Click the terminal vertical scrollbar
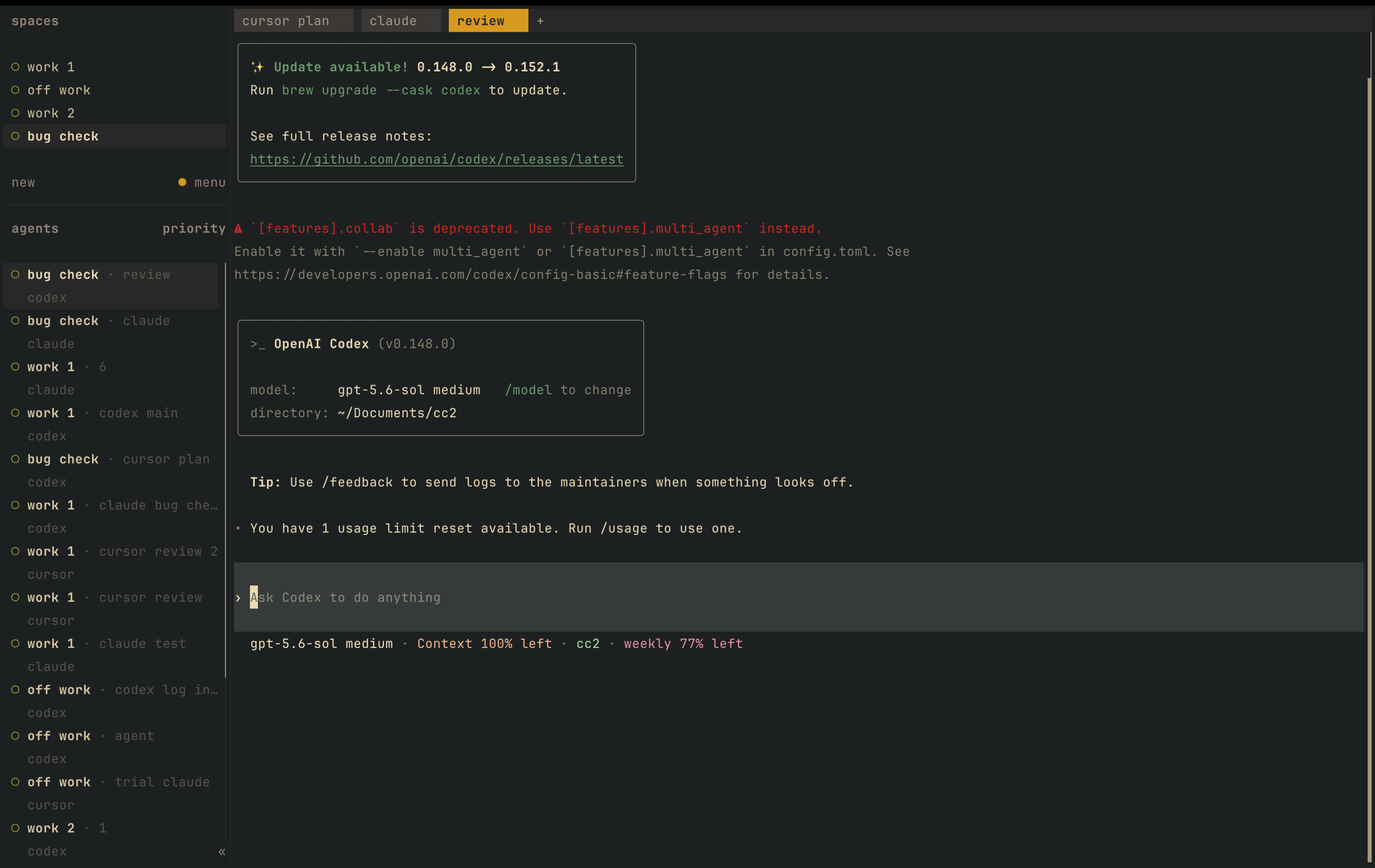Screen dimensions: 1375x868 [1369, 469]
